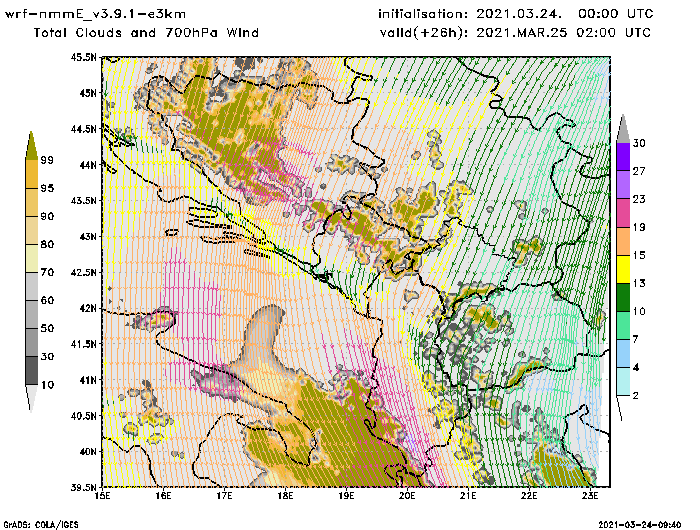Viewport: 700px width, 530px height.
Task: Pick the light purple 23–27 wind legend swatch
Action: (x=623, y=185)
